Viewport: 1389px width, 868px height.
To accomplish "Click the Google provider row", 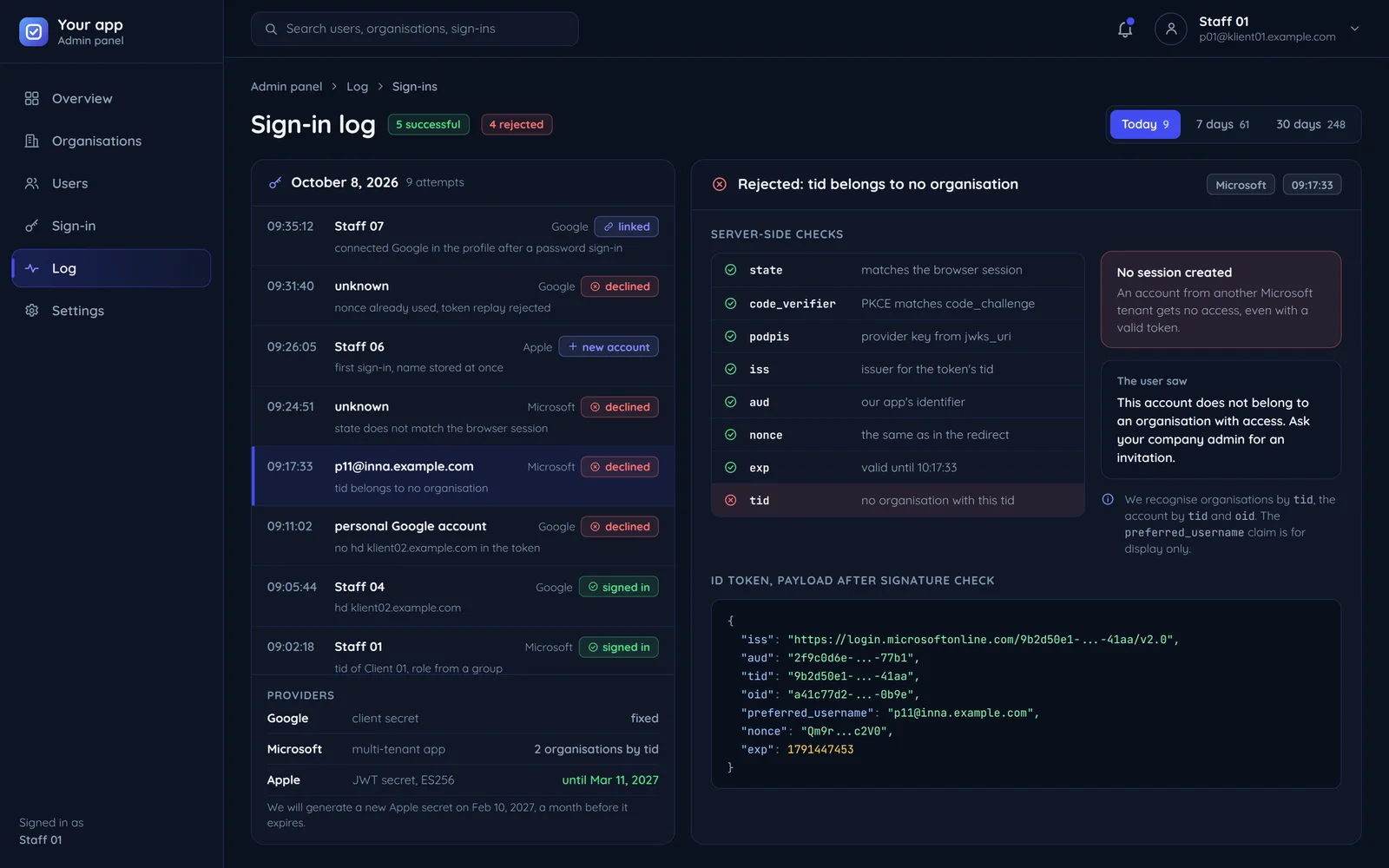I will 463,719.
